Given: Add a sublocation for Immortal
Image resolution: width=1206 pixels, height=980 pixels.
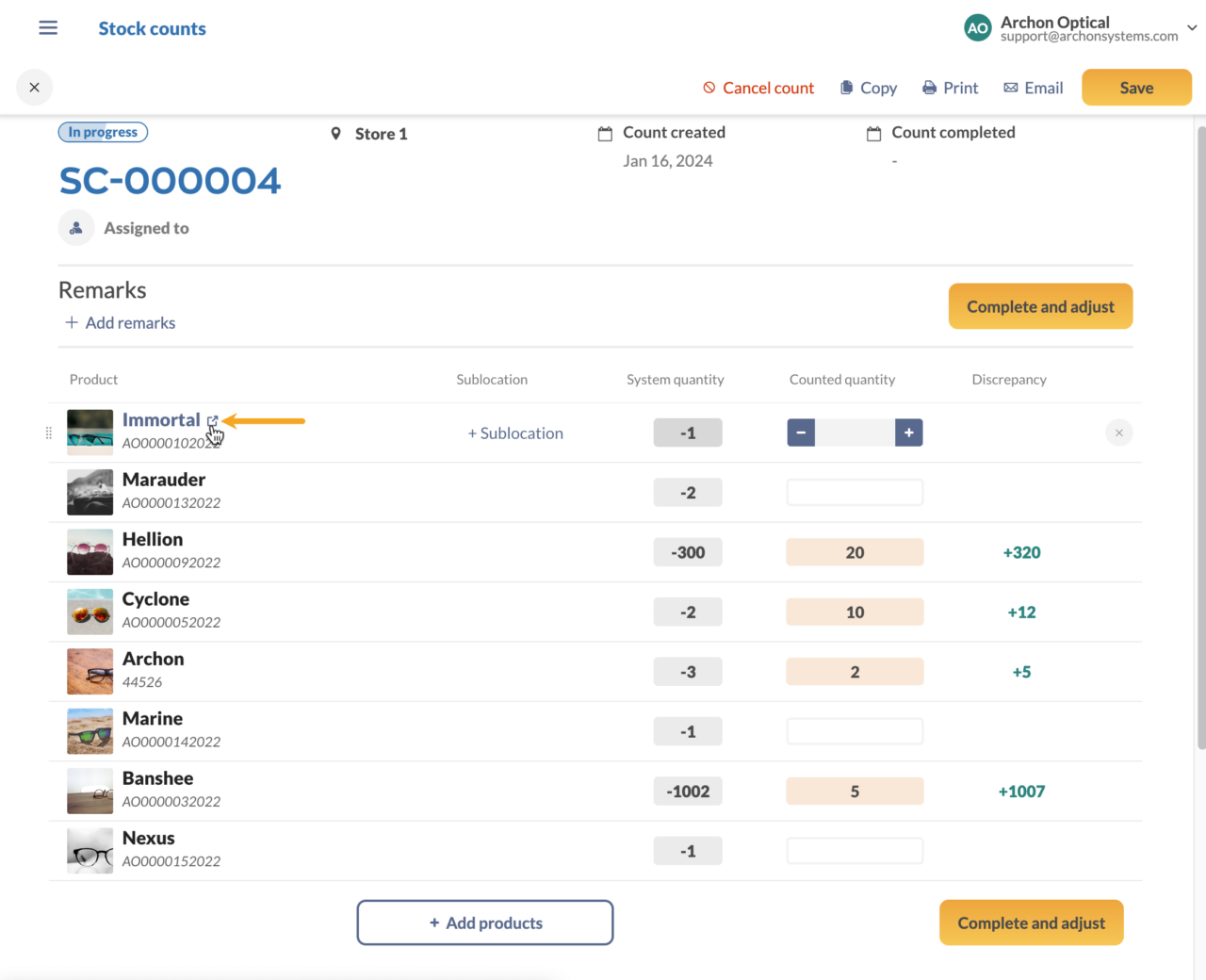Looking at the screenshot, I should (515, 433).
